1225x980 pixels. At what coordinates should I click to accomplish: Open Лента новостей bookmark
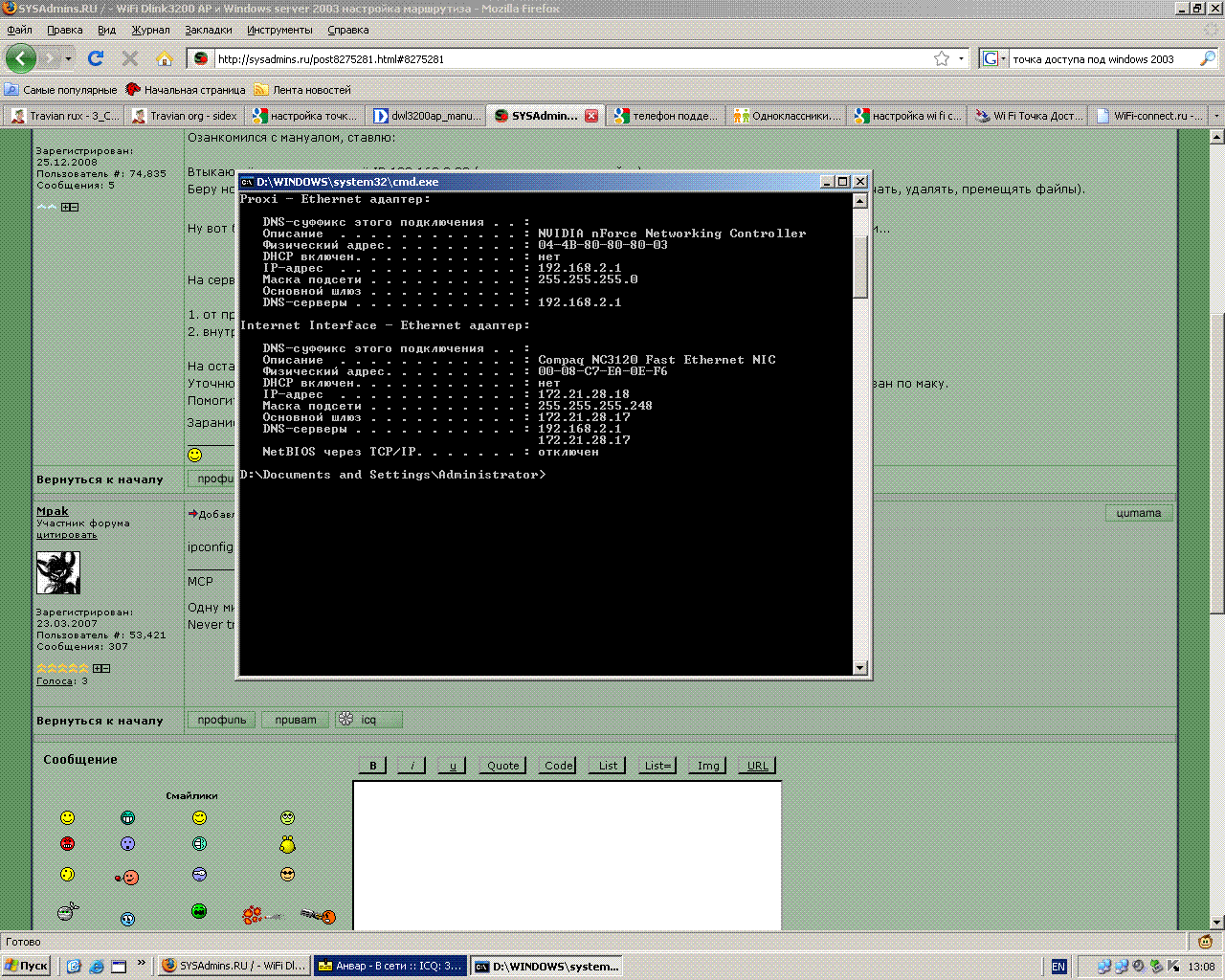click(x=302, y=90)
